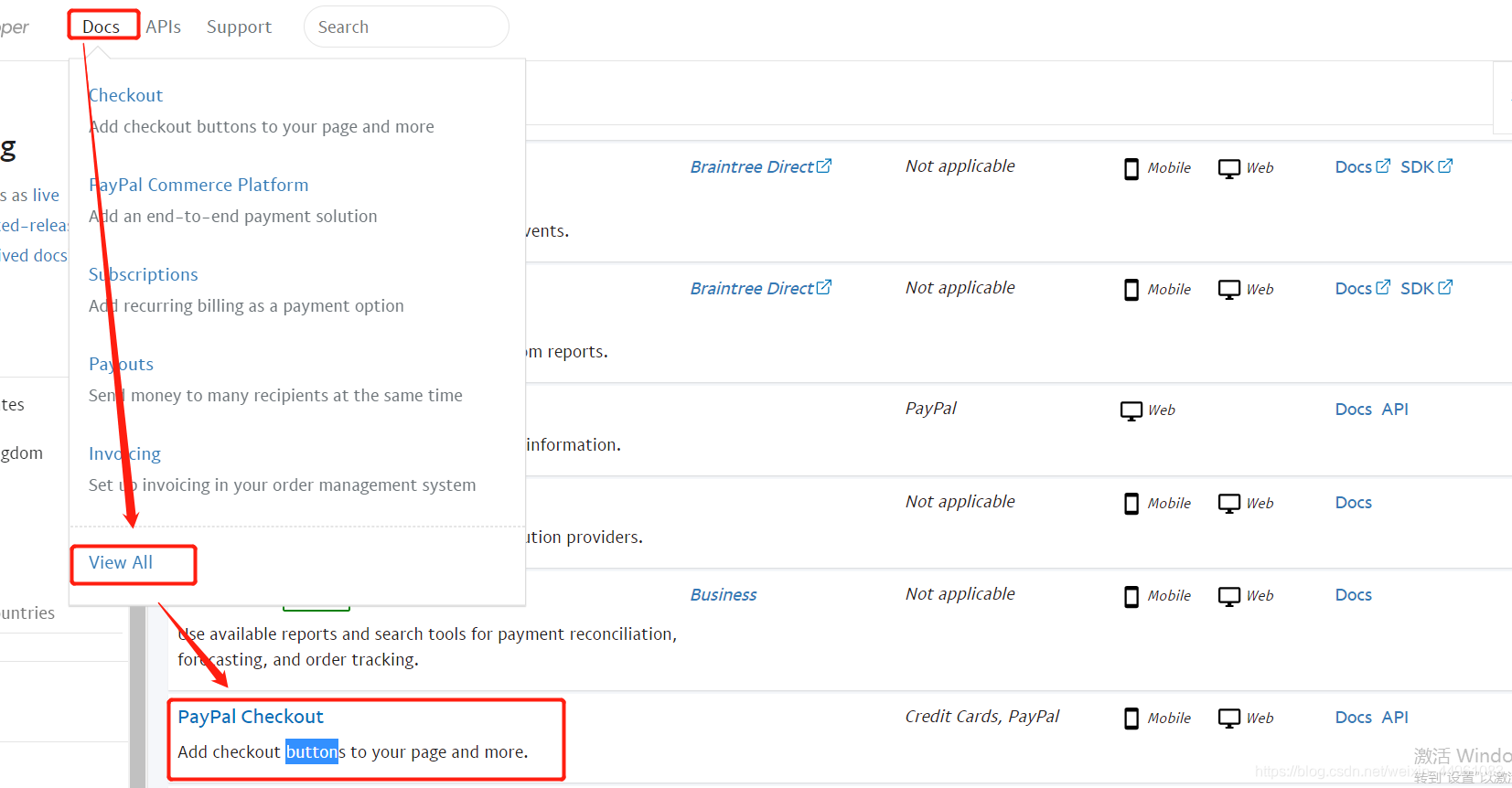Image resolution: width=1512 pixels, height=788 pixels.
Task: Click Web monitor icon in Business row
Action: point(1229,596)
